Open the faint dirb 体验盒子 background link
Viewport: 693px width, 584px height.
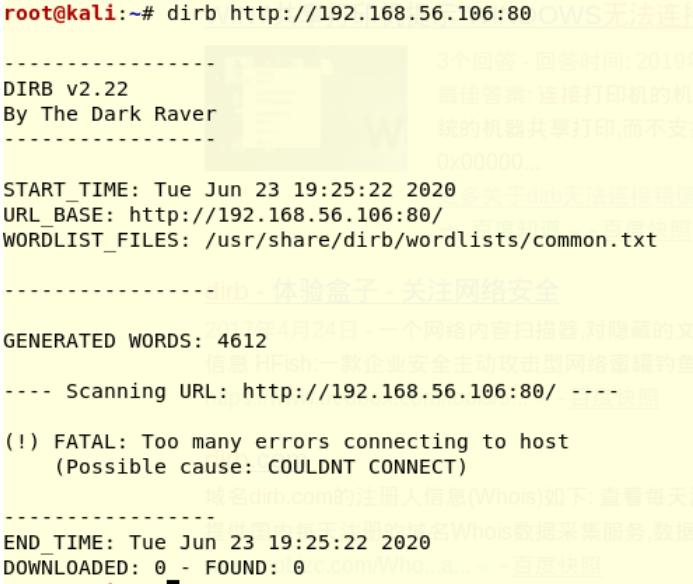382,291
